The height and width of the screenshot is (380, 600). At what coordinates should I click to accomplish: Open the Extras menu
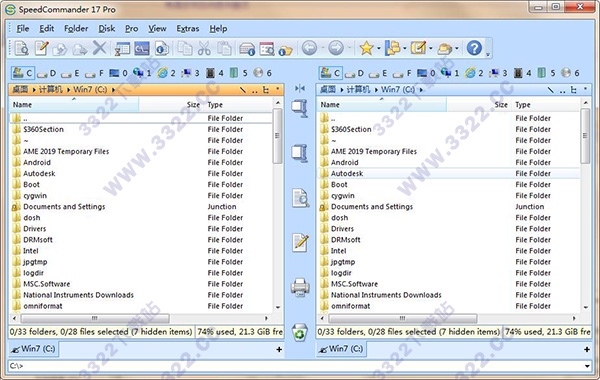click(188, 29)
